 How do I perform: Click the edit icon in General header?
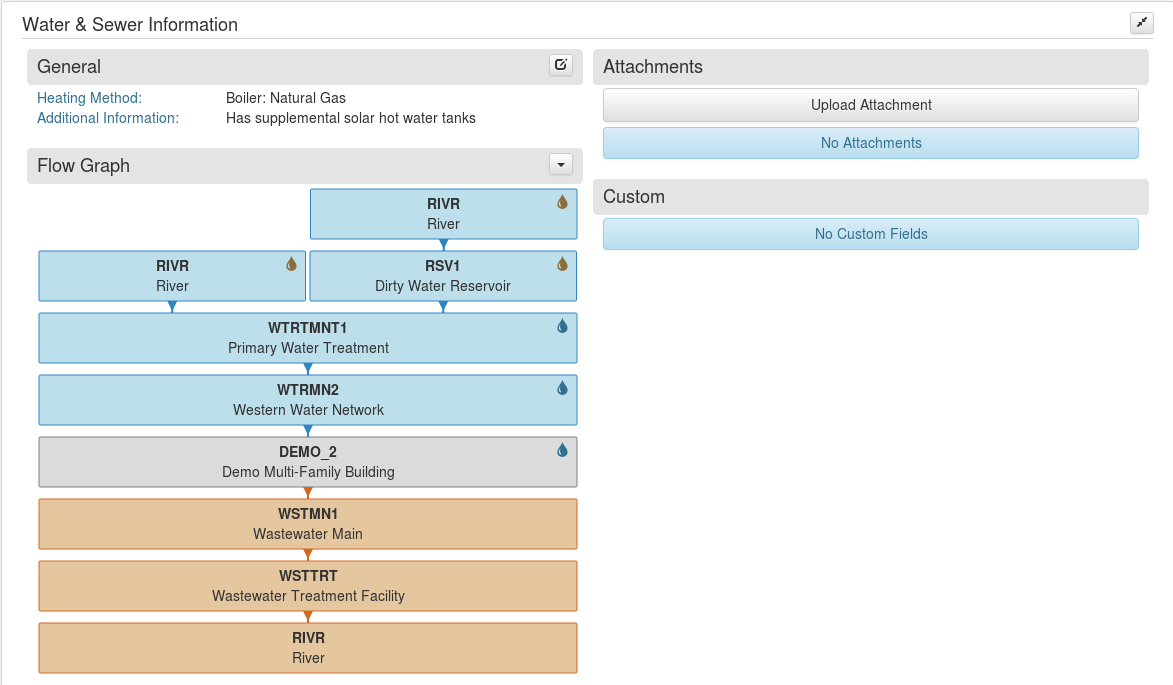click(560, 65)
